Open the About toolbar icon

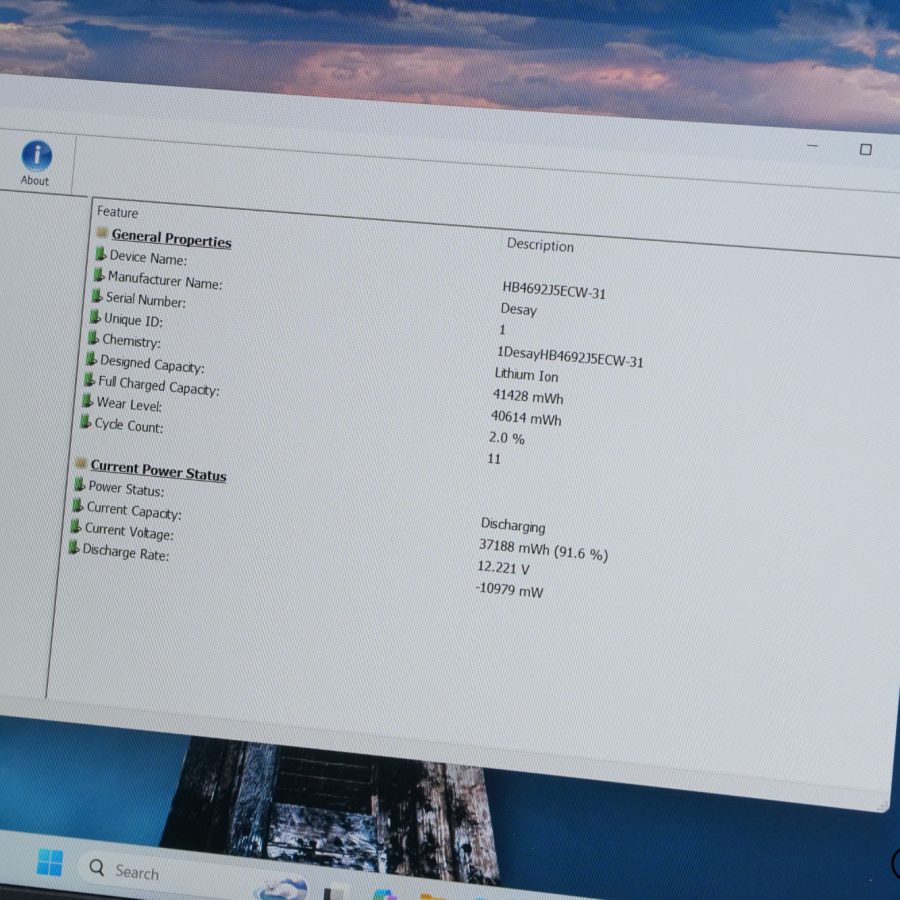(36, 164)
